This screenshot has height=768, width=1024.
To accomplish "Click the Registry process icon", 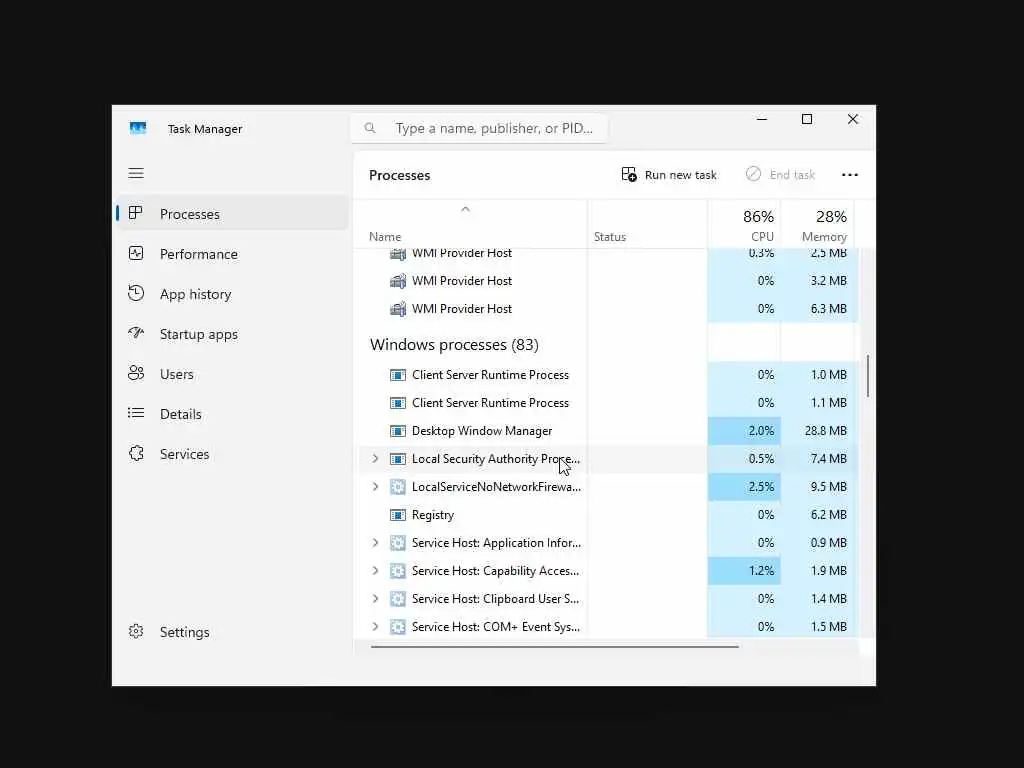I will pos(398,515).
